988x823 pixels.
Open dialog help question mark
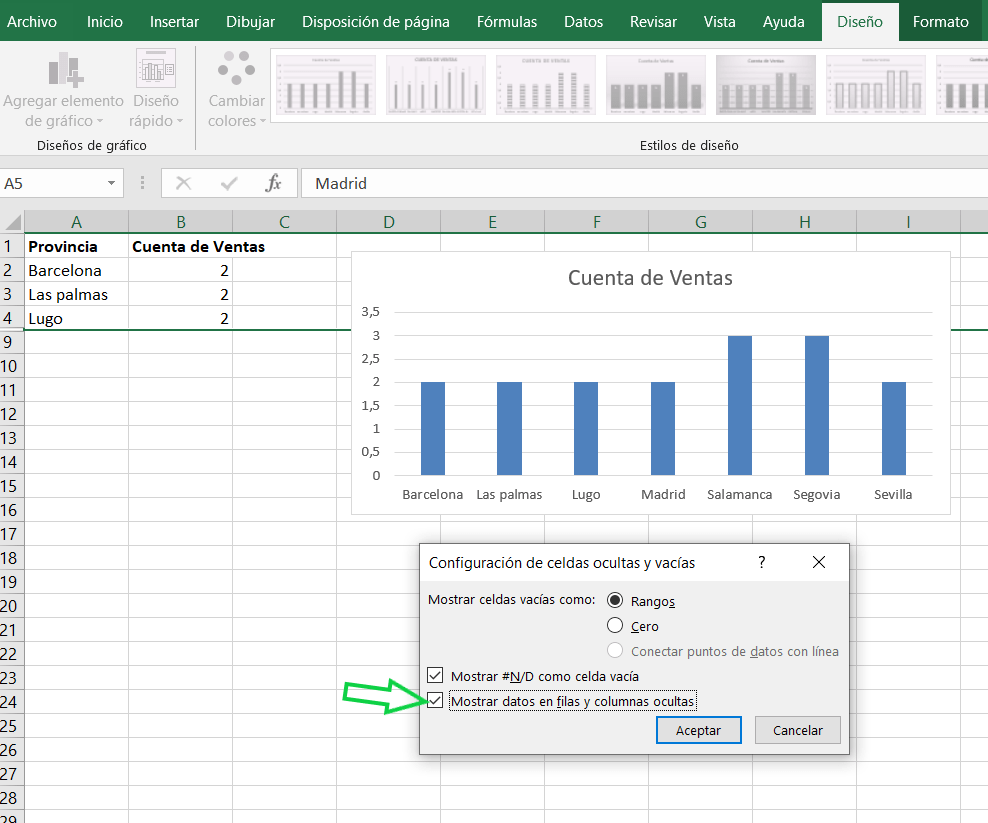(762, 562)
